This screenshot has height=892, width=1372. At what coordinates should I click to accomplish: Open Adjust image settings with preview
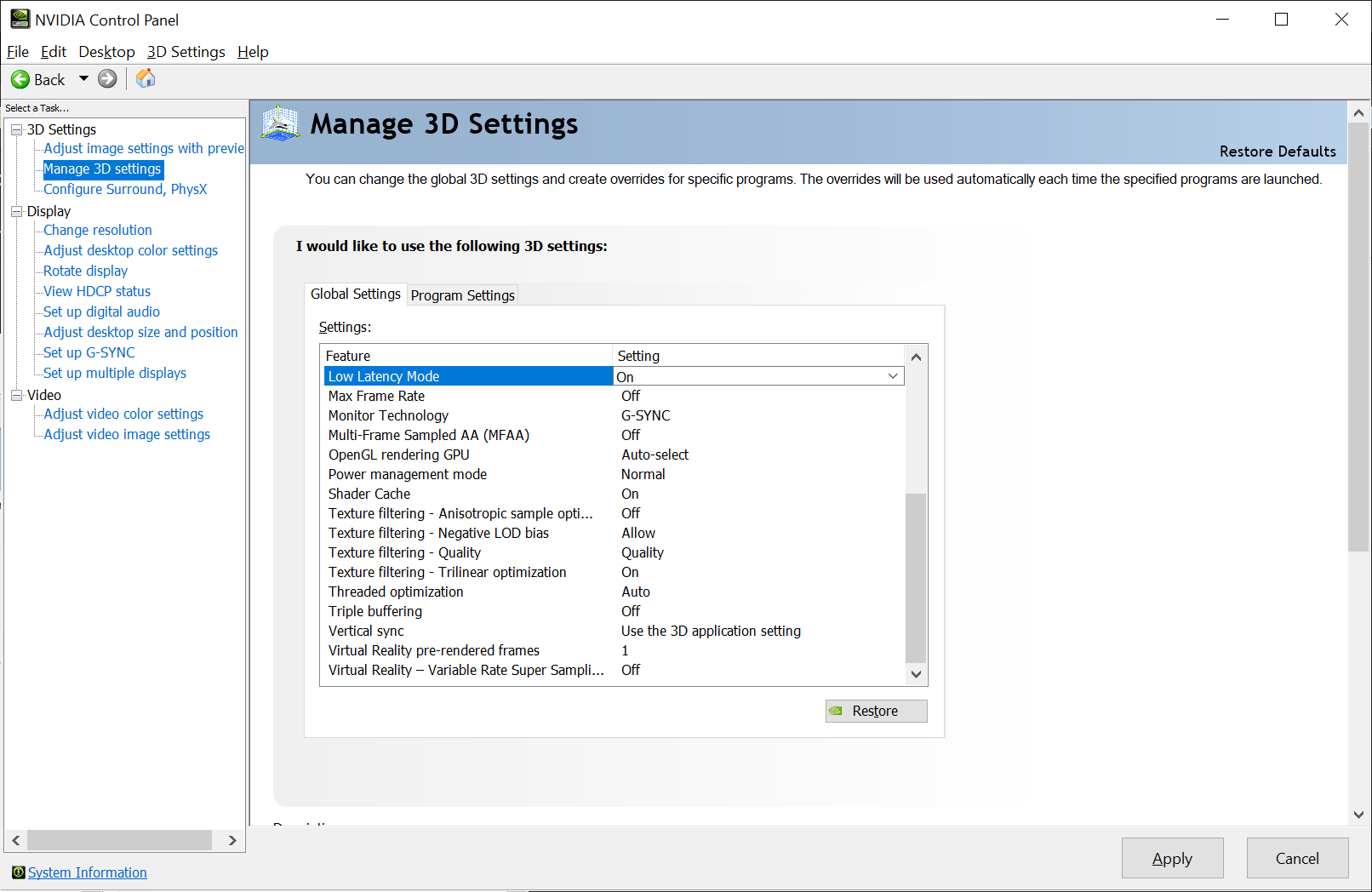(x=144, y=148)
